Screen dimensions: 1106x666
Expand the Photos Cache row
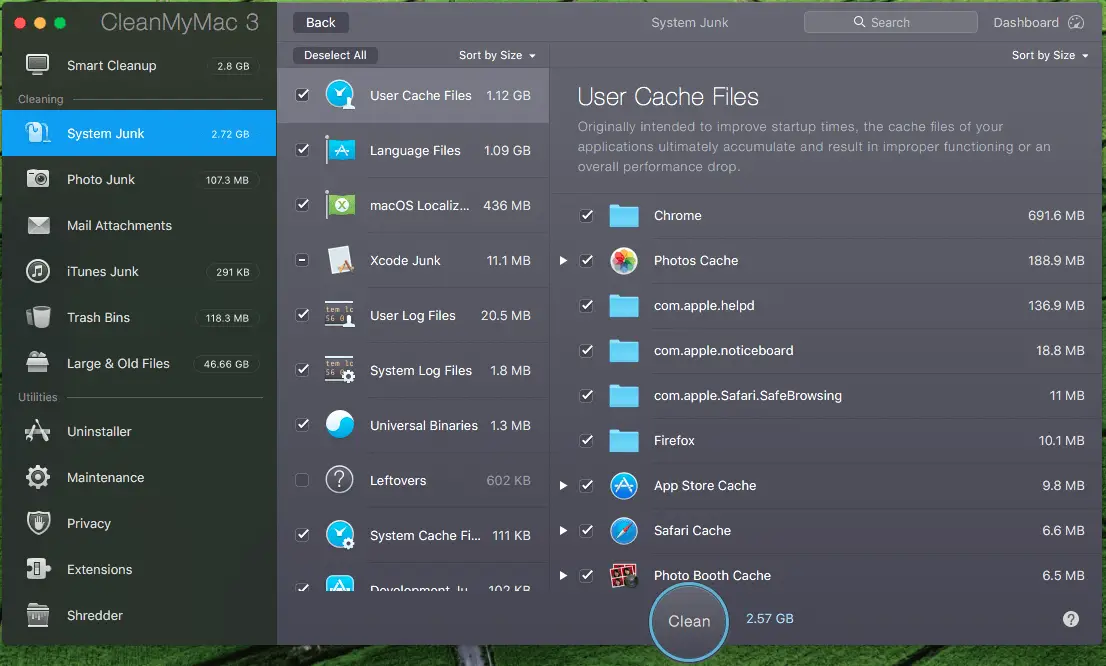pyautogui.click(x=563, y=260)
